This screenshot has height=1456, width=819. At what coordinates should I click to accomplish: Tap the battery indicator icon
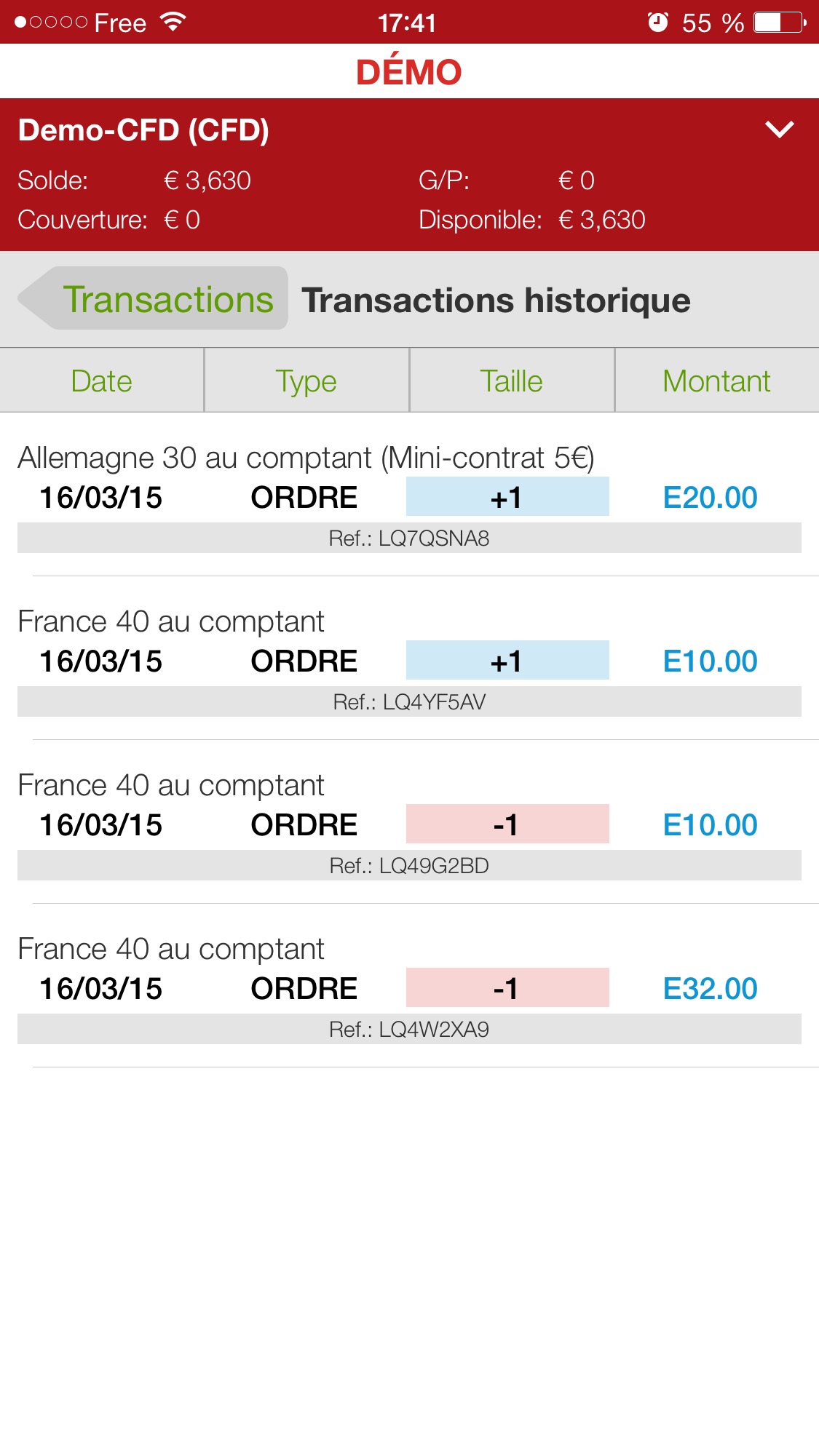(778, 23)
